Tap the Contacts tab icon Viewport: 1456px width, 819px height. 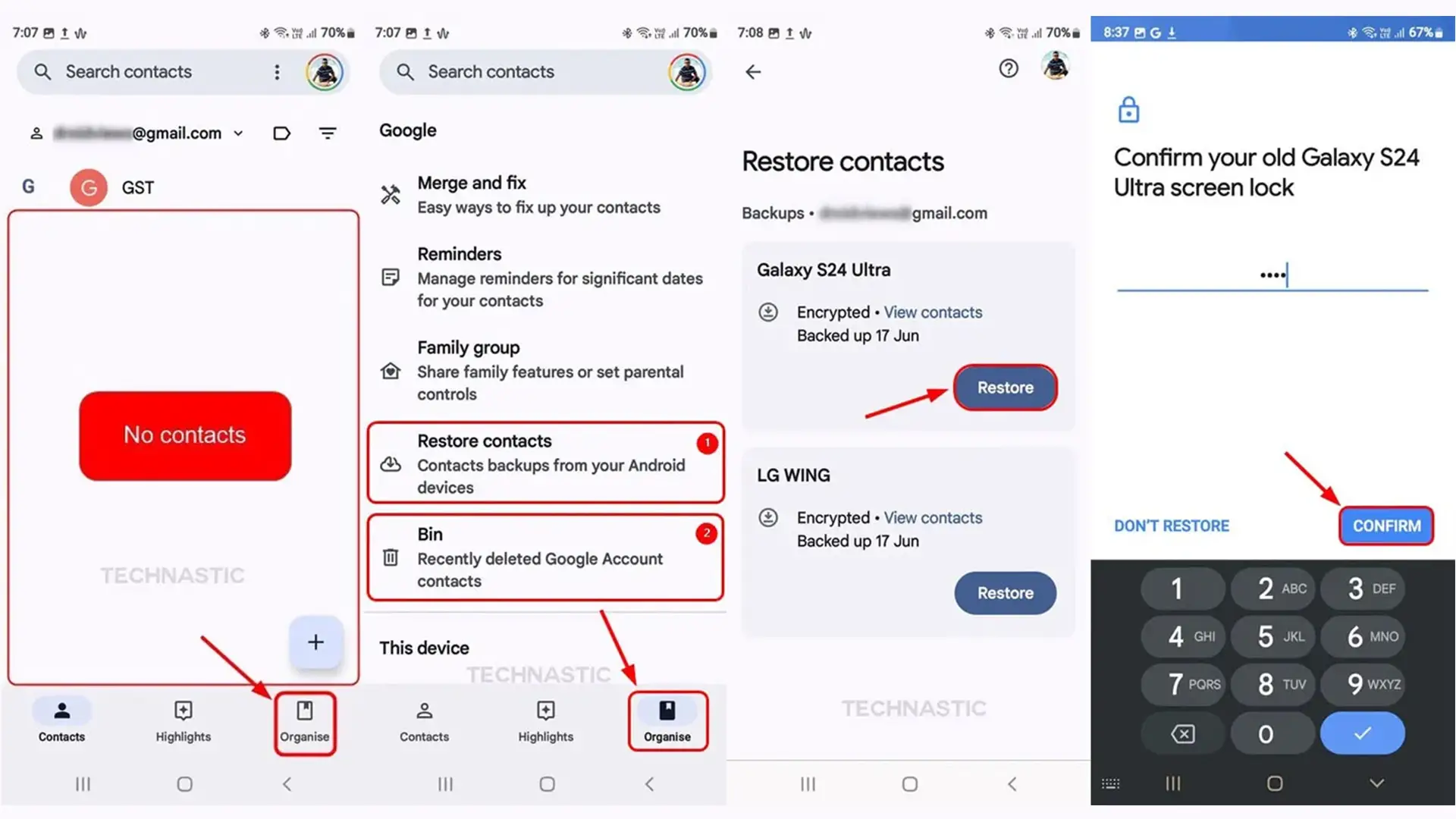tap(61, 718)
